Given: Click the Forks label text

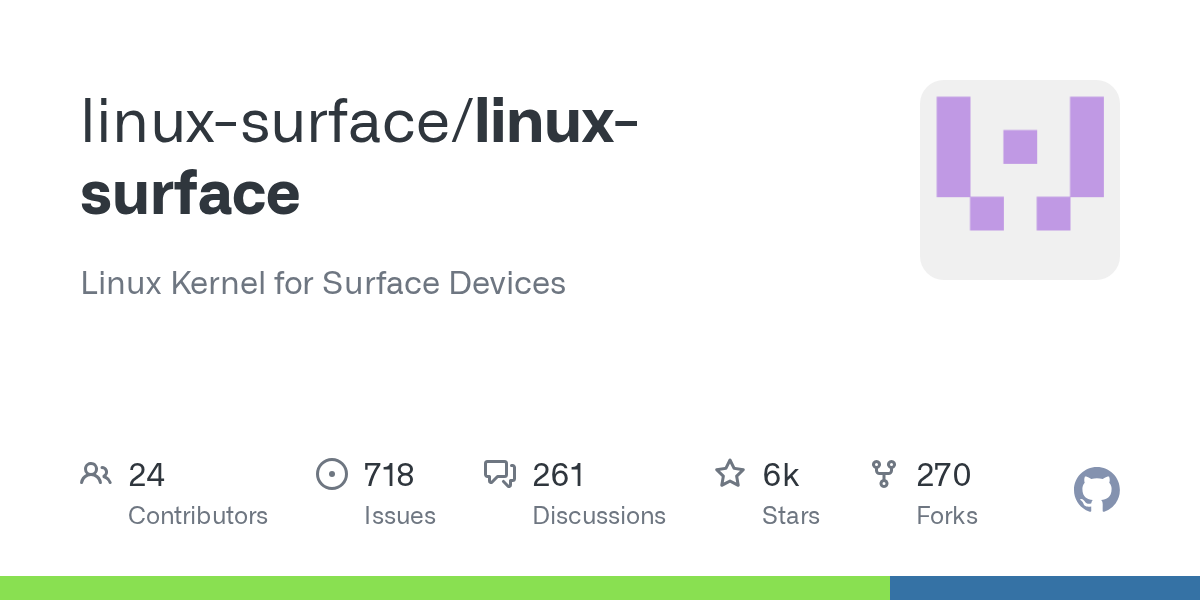Looking at the screenshot, I should [946, 516].
